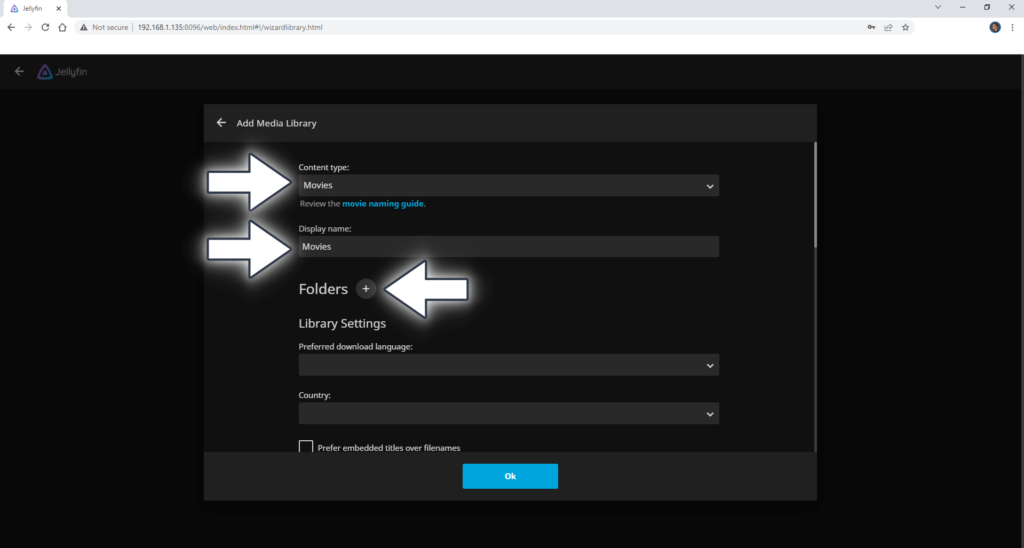Click the Folders heading text

pyautogui.click(x=323, y=289)
